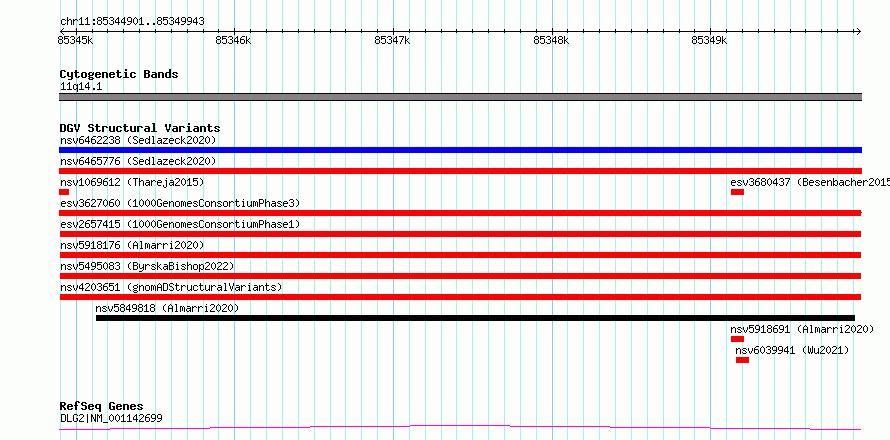Click the 85345k ruler tick label
The height and width of the screenshot is (440, 890).
[75, 40]
